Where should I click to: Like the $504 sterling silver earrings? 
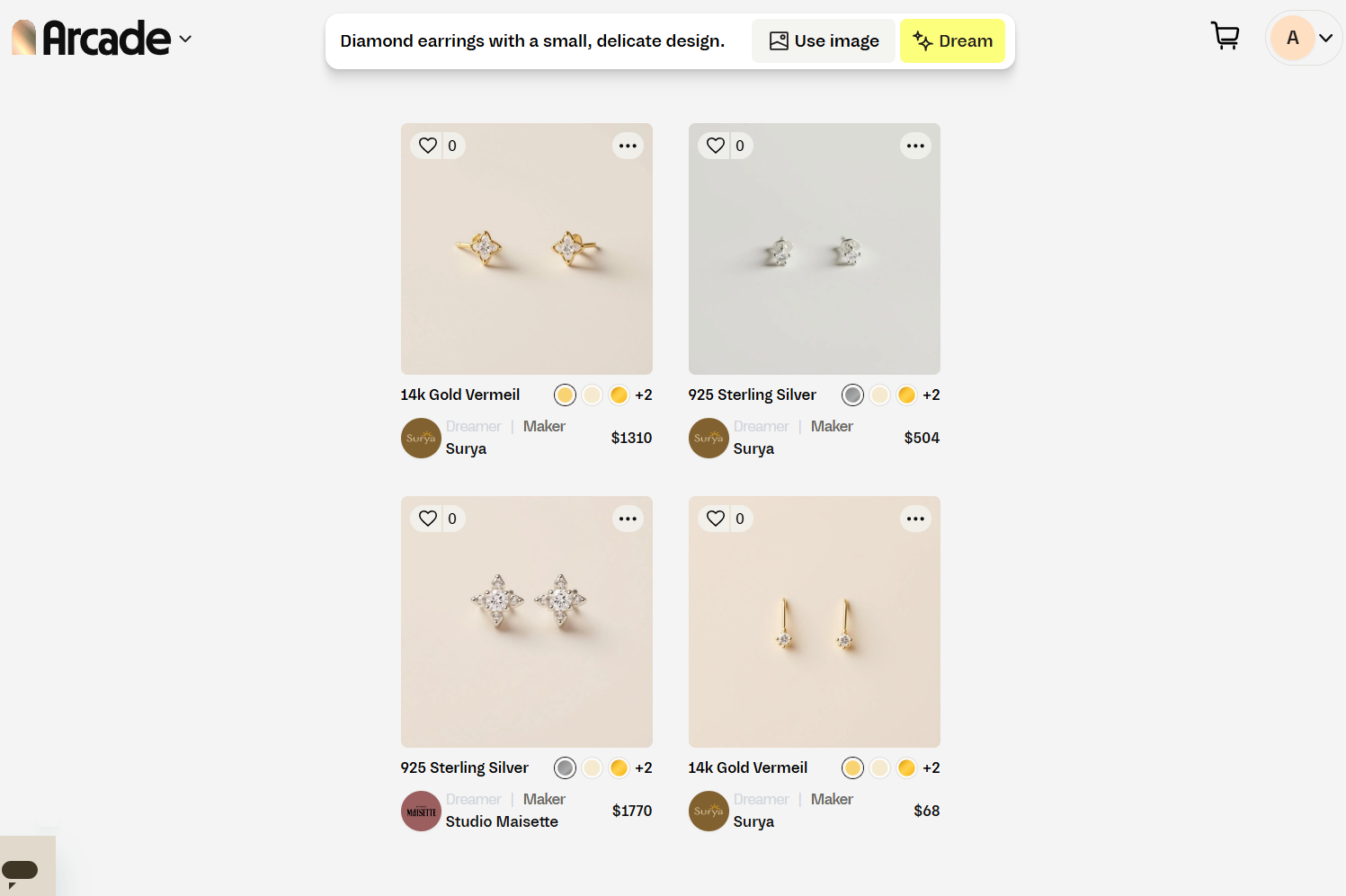tap(716, 146)
